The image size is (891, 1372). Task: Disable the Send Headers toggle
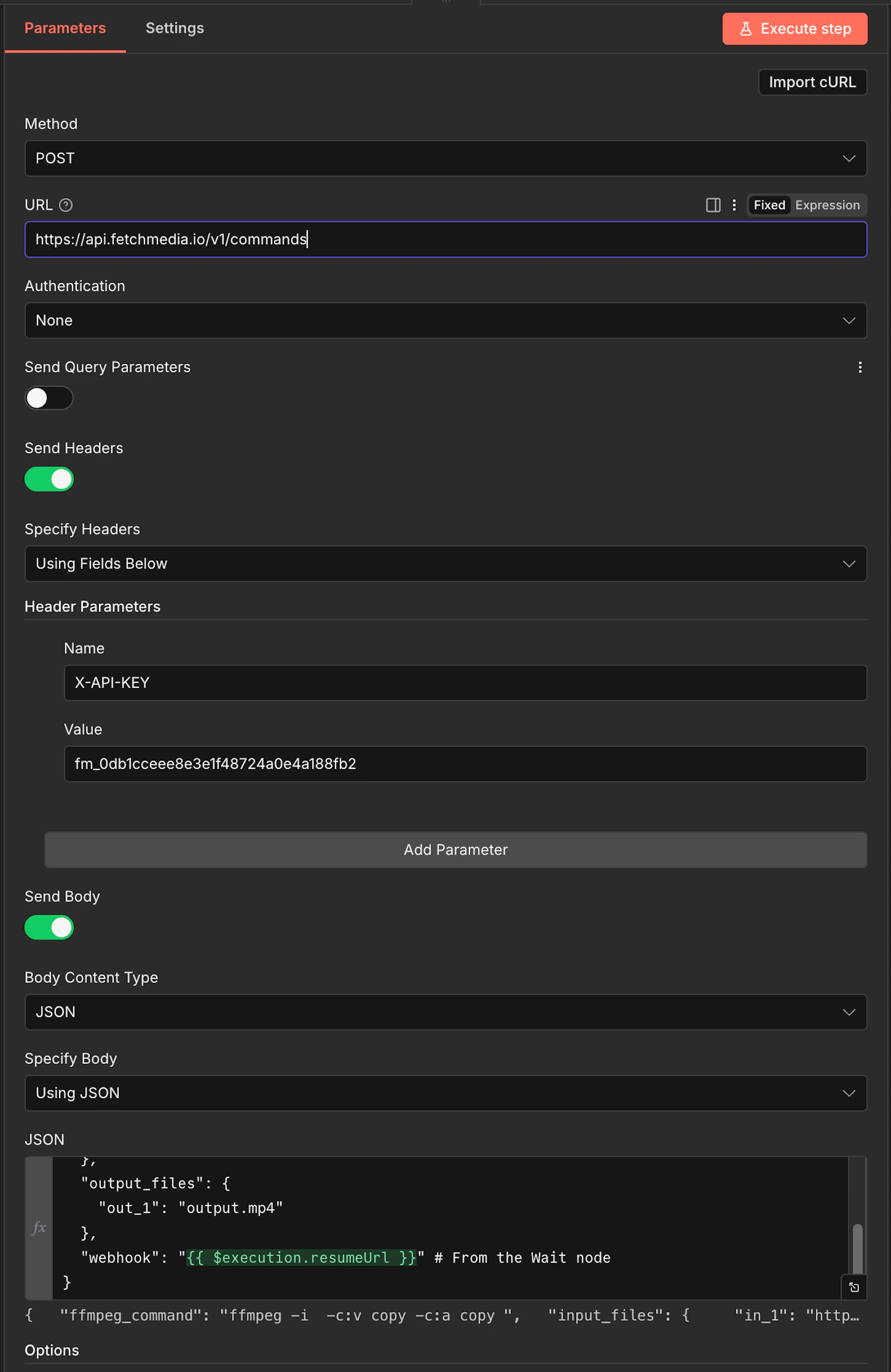(49, 479)
